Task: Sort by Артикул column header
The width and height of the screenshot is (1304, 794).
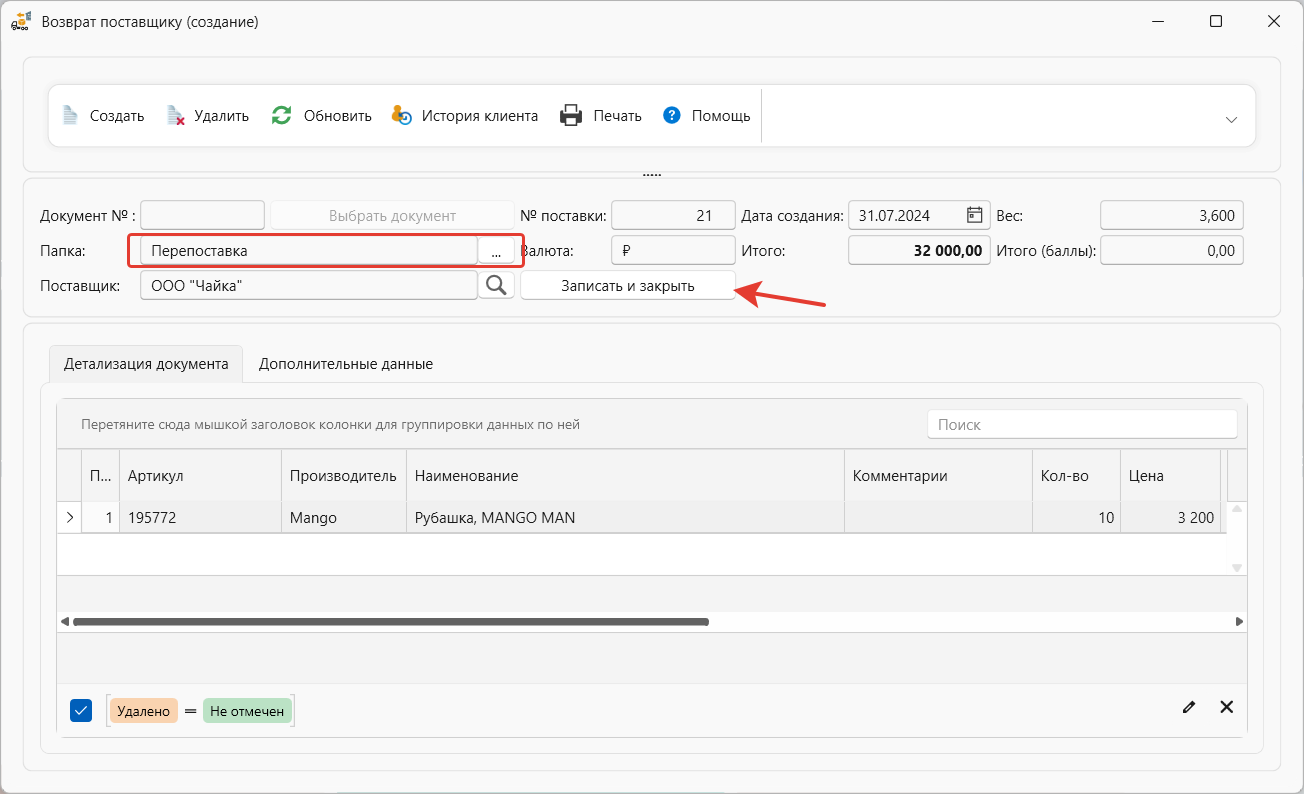Action: [x=200, y=475]
